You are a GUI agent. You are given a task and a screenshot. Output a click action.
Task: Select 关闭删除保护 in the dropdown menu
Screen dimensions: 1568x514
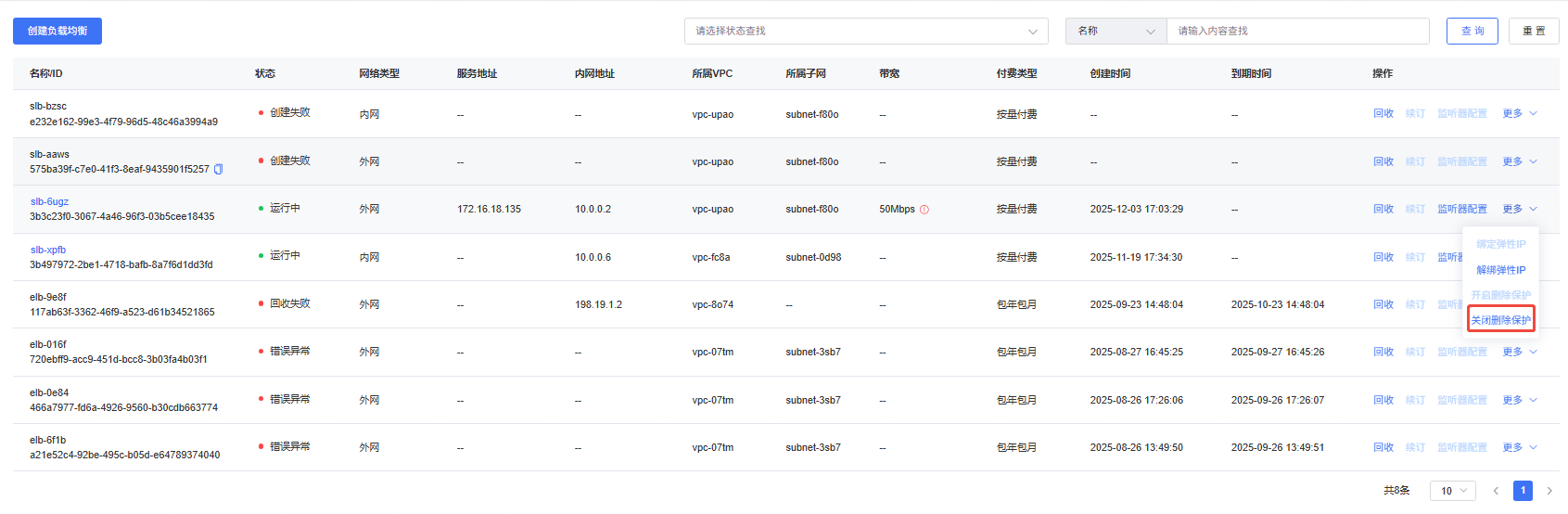1501,320
